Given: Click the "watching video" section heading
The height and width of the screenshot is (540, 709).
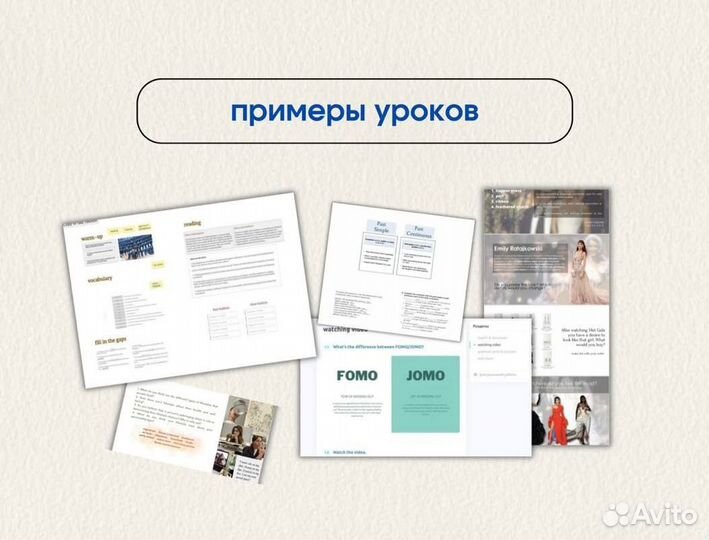Looking at the screenshot, I should pos(345,329).
